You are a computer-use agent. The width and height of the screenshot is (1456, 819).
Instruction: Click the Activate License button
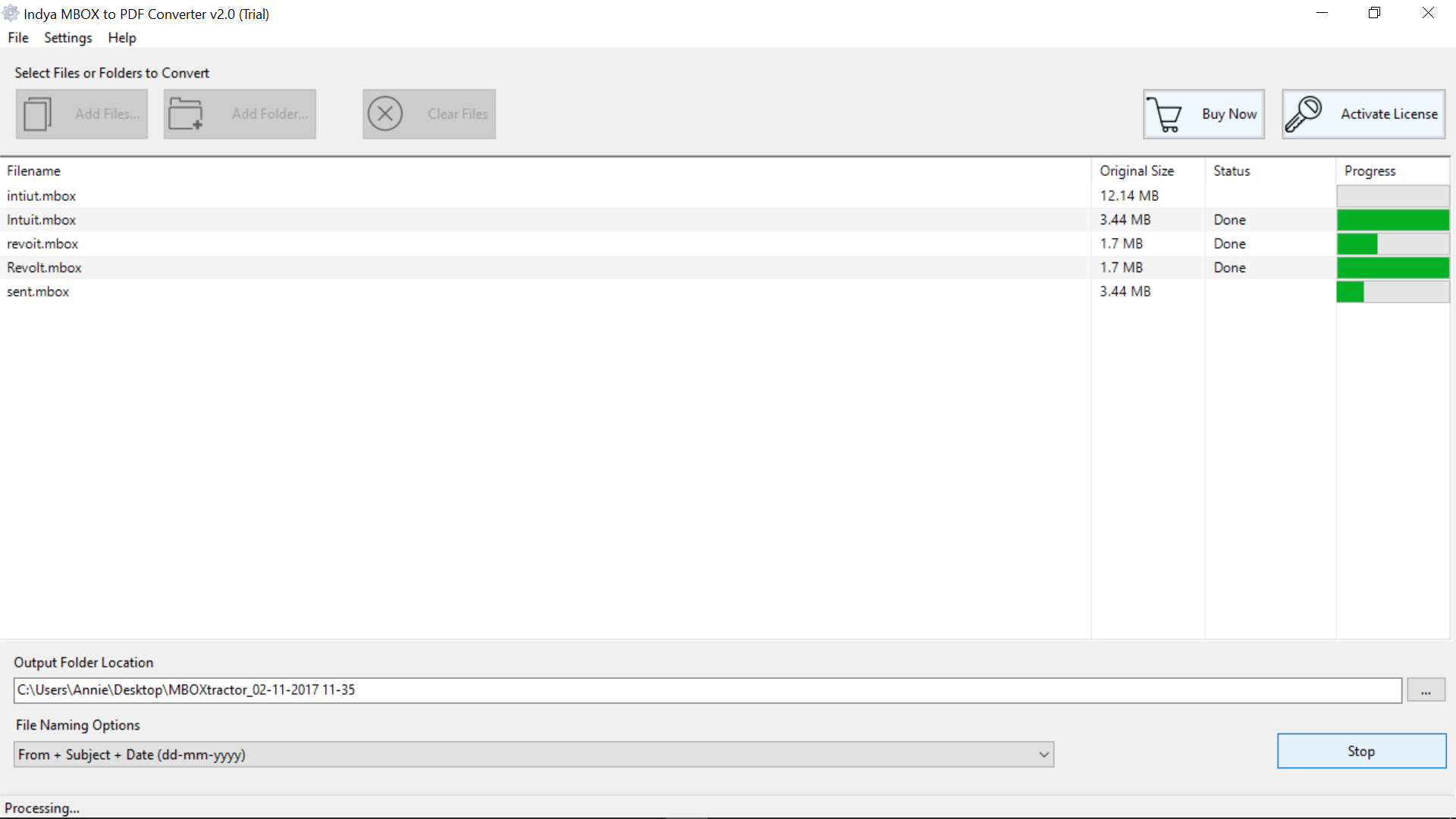(1363, 113)
